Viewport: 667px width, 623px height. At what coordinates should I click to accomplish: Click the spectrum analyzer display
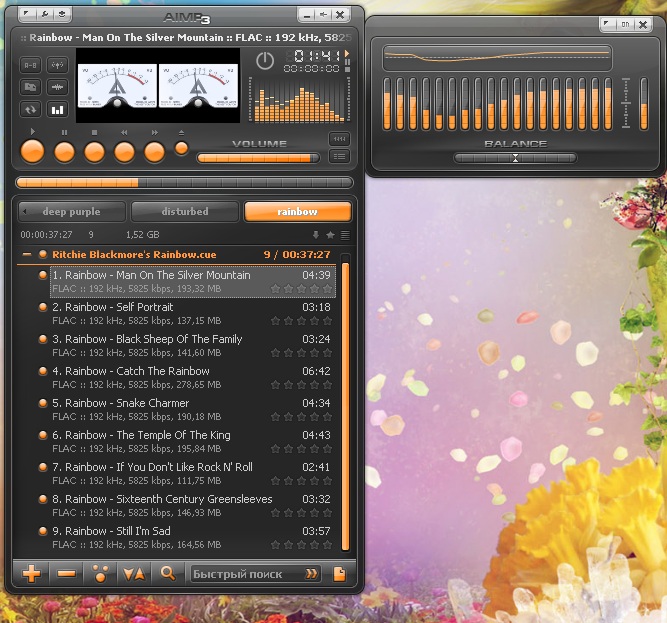(299, 101)
